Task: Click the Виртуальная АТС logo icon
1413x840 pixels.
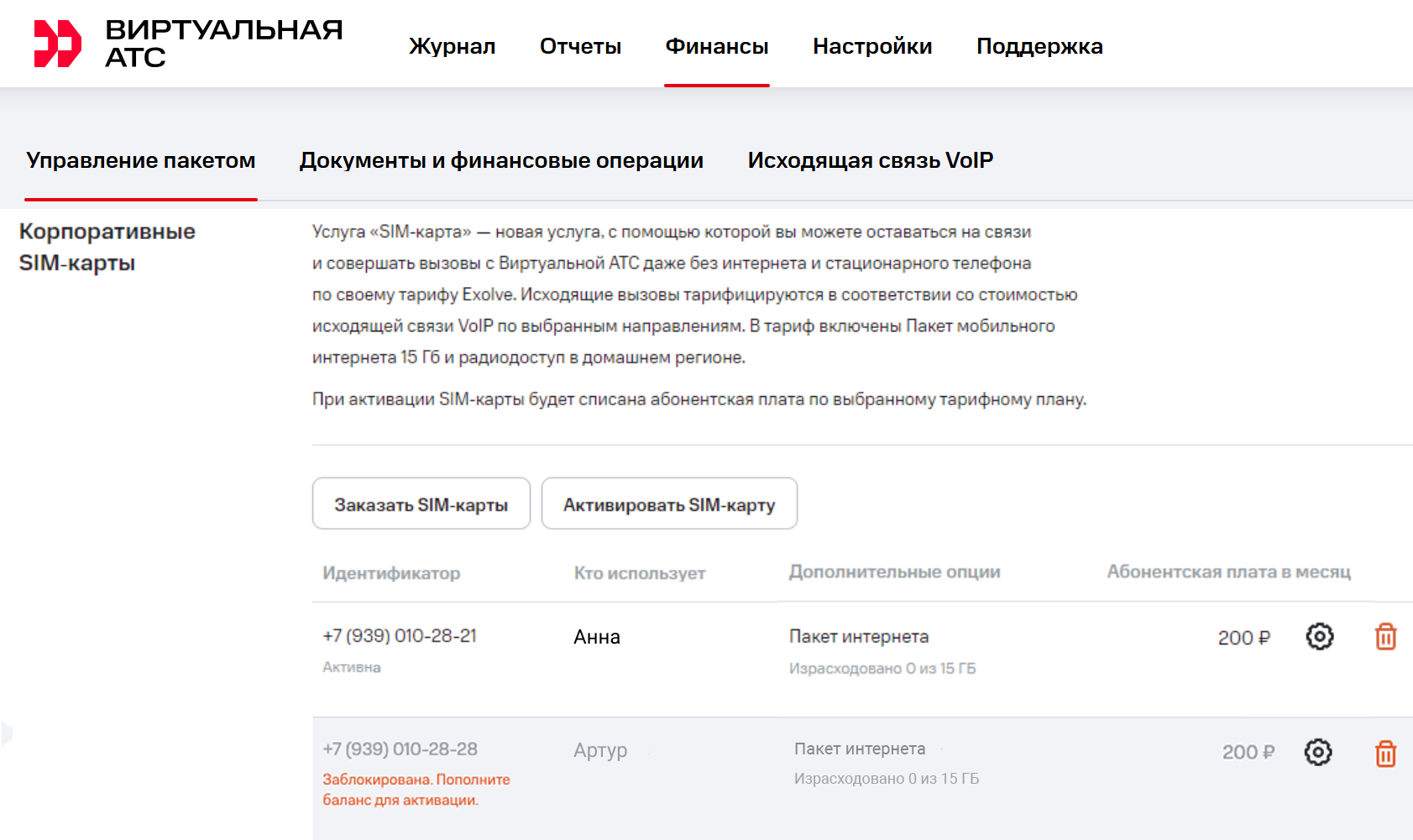Action: [x=57, y=44]
